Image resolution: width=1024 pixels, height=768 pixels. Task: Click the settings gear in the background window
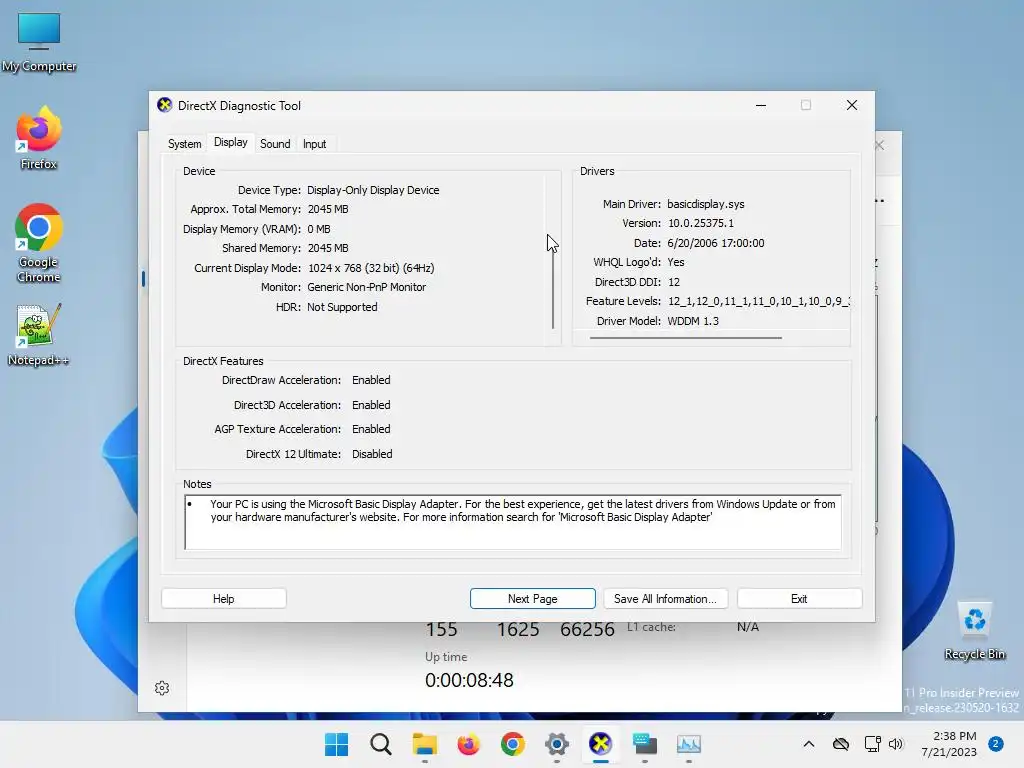(x=162, y=688)
